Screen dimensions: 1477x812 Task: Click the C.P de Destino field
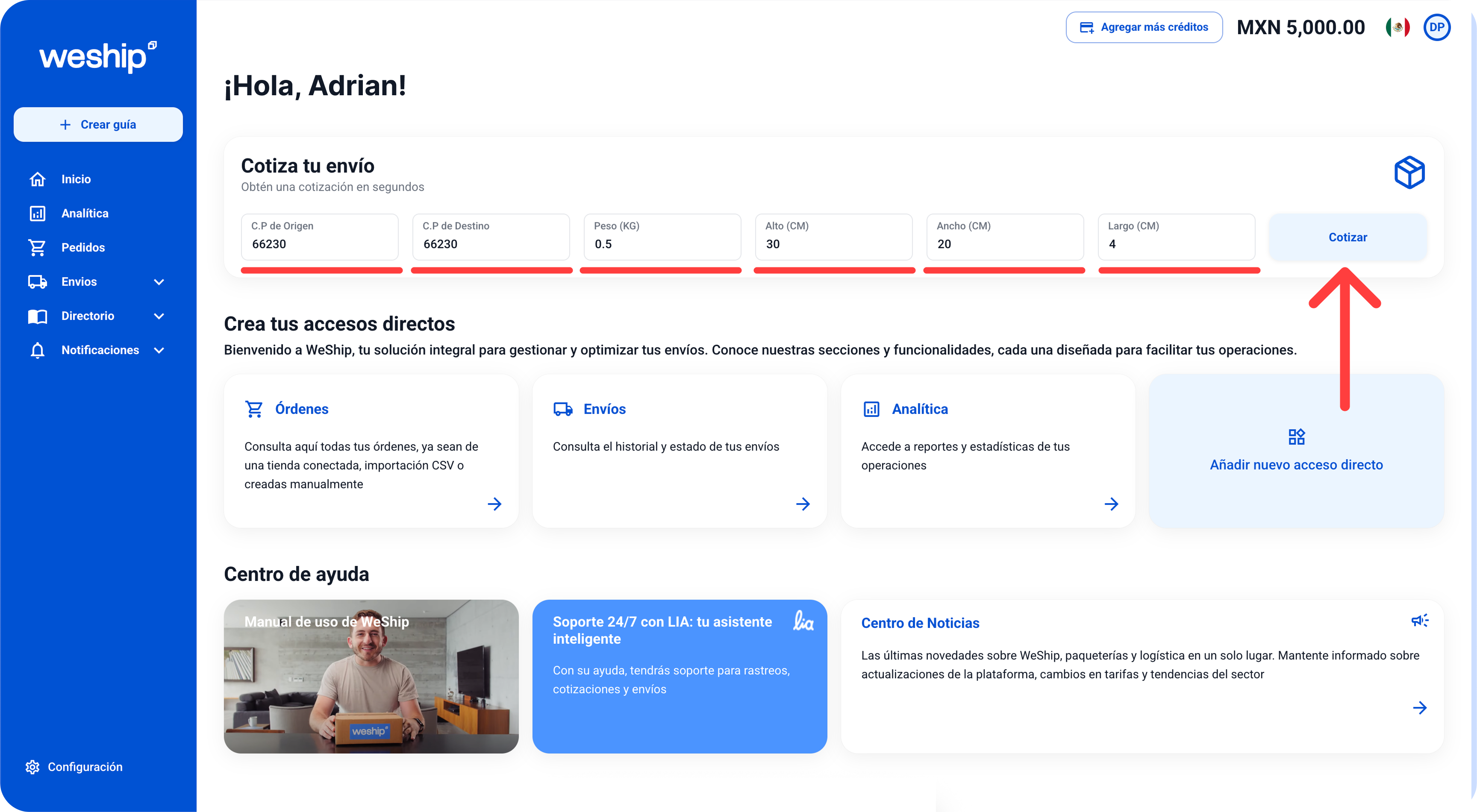[x=491, y=237]
